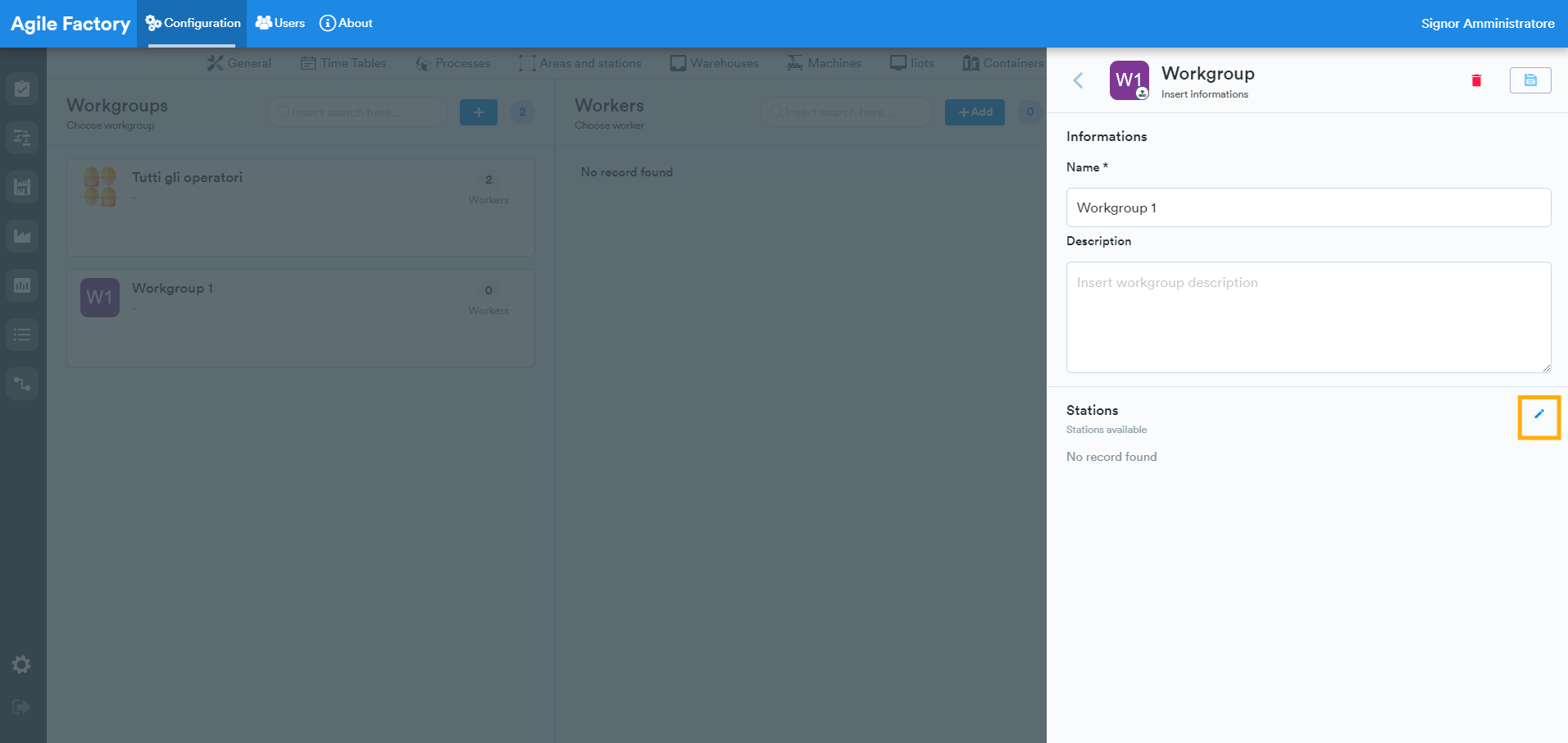Viewport: 1568px width, 743px height.
Task: Open the Signor Amministratore user menu
Action: point(1488,23)
